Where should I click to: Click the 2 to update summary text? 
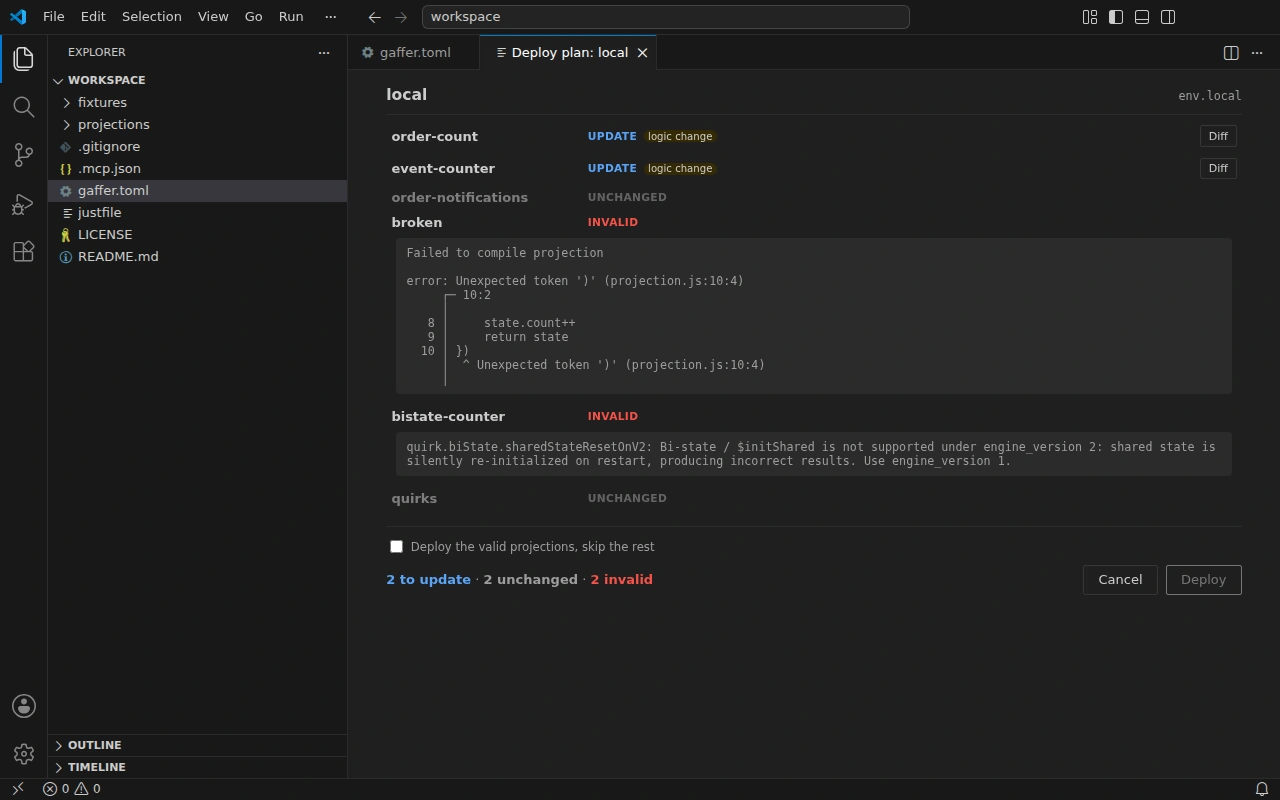click(428, 580)
